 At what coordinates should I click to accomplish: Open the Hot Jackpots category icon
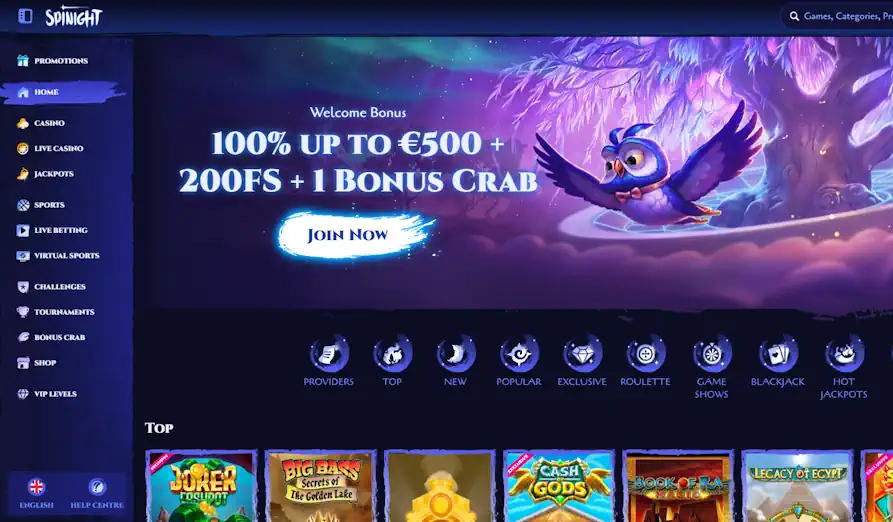[x=844, y=354]
